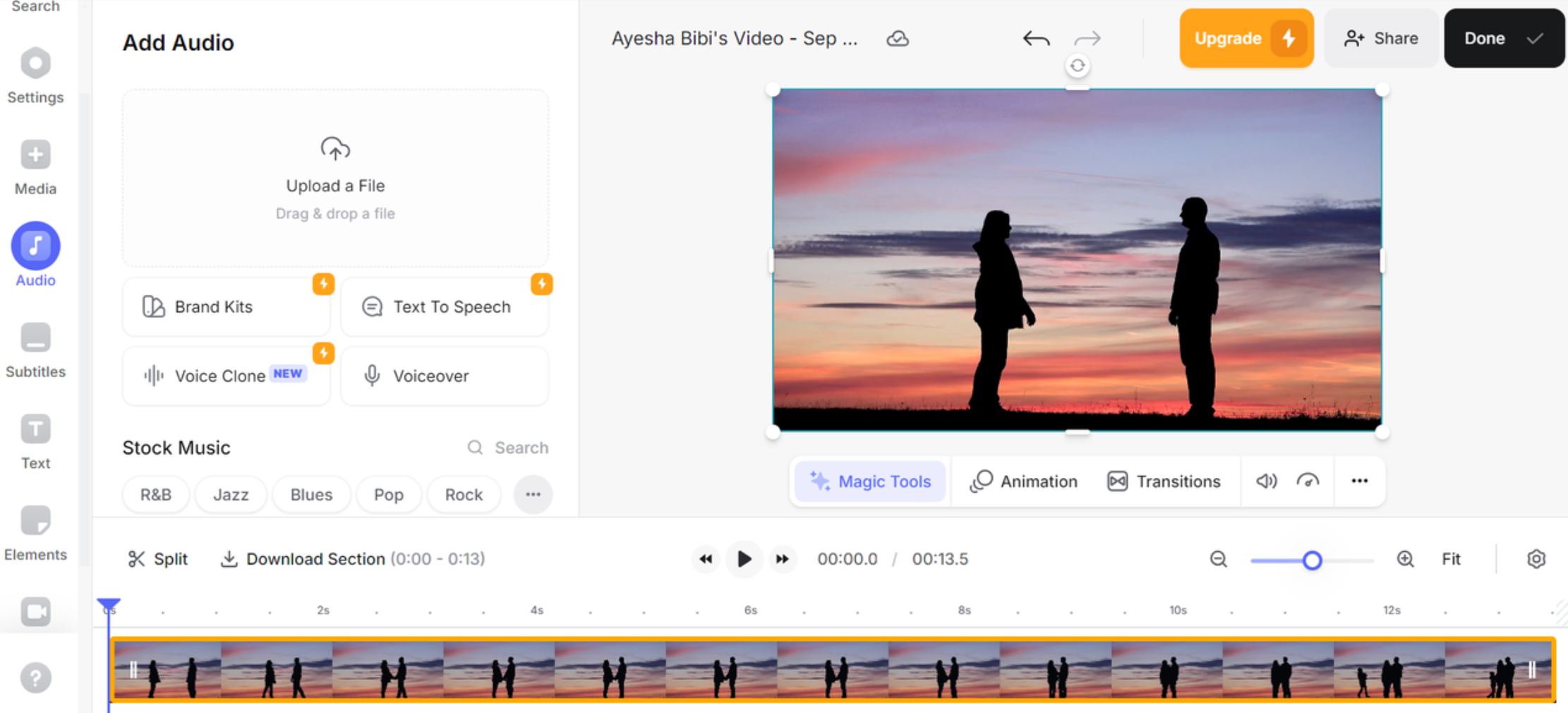Open playback speed options

(x=1308, y=481)
